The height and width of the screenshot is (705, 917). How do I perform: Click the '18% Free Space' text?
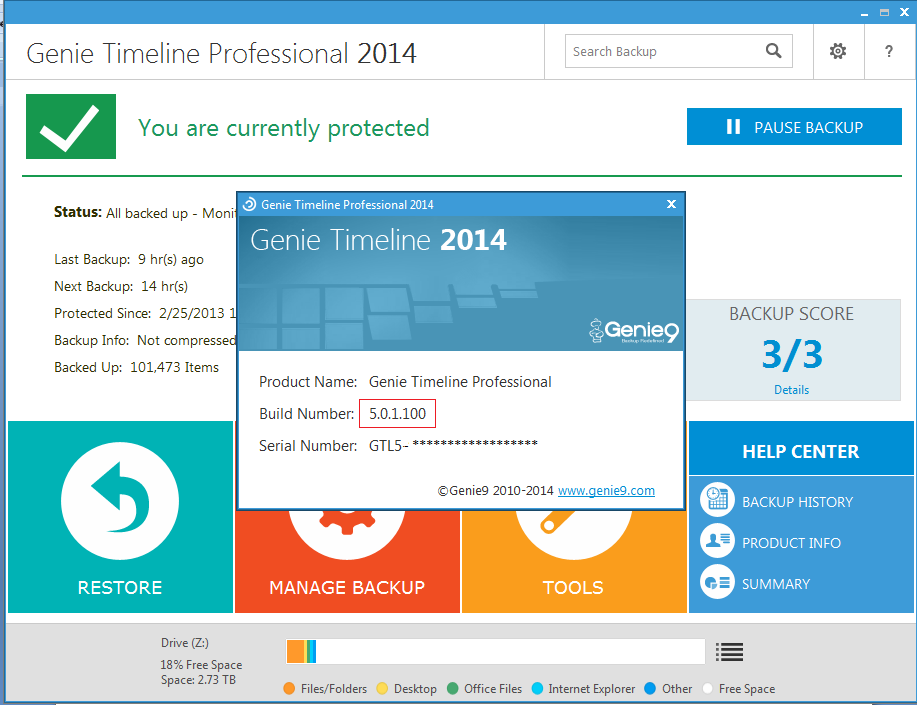pyautogui.click(x=201, y=665)
